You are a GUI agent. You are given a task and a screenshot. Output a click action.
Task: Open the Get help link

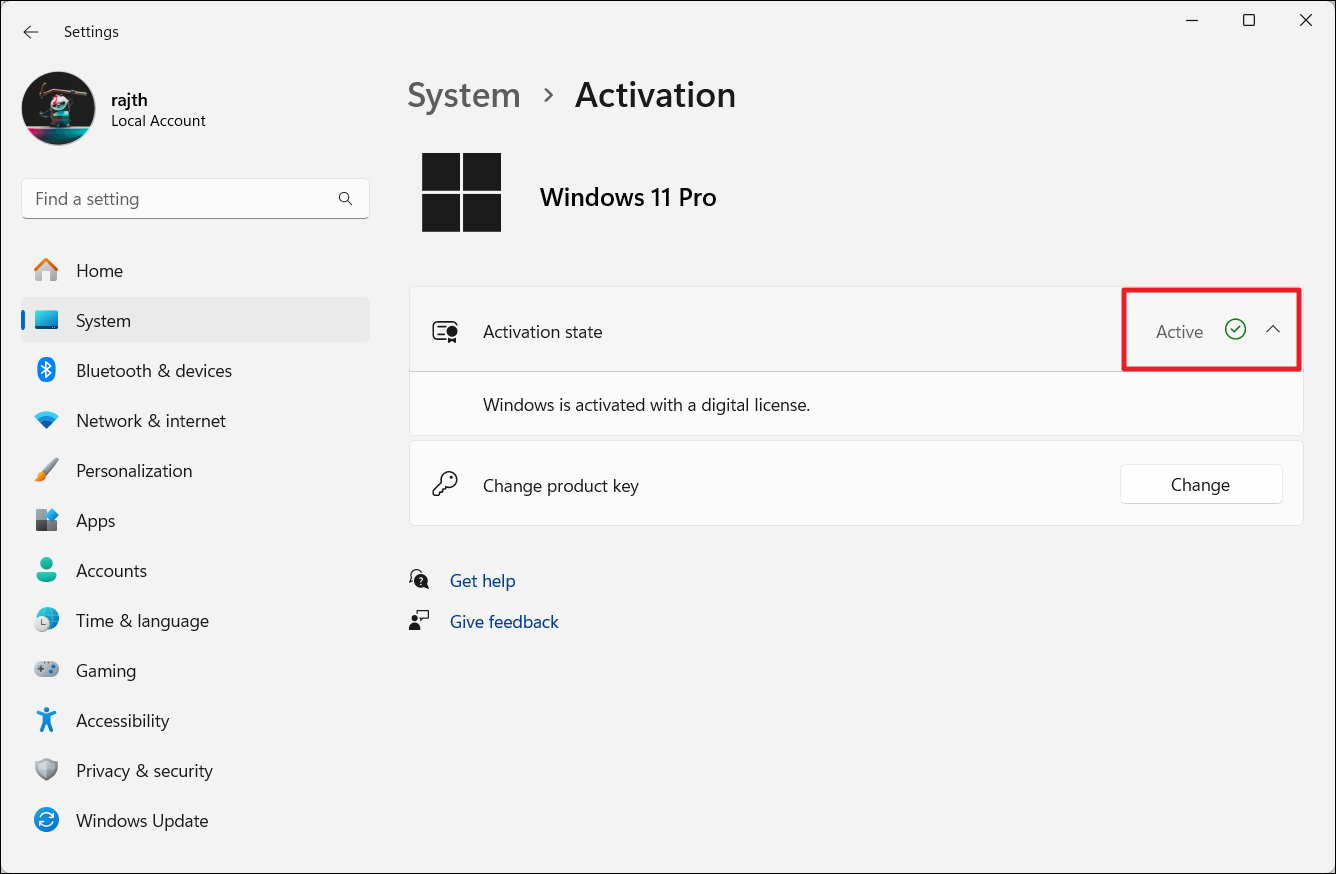click(x=482, y=581)
